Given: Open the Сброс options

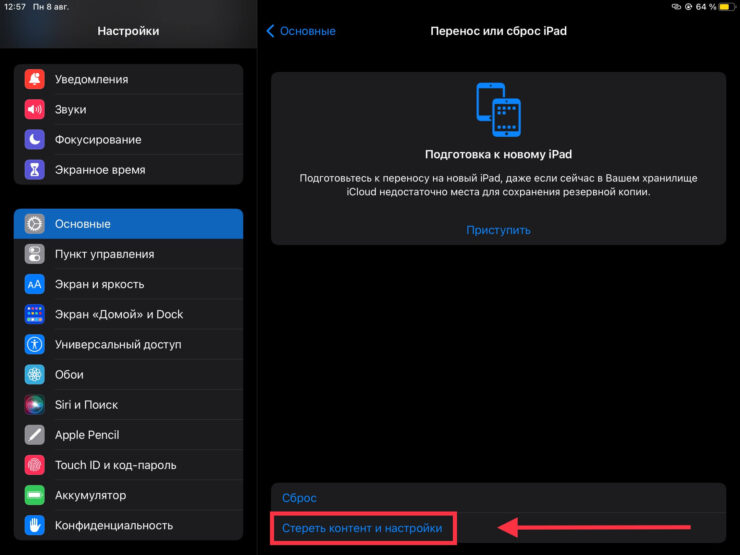Looking at the screenshot, I should [x=299, y=498].
